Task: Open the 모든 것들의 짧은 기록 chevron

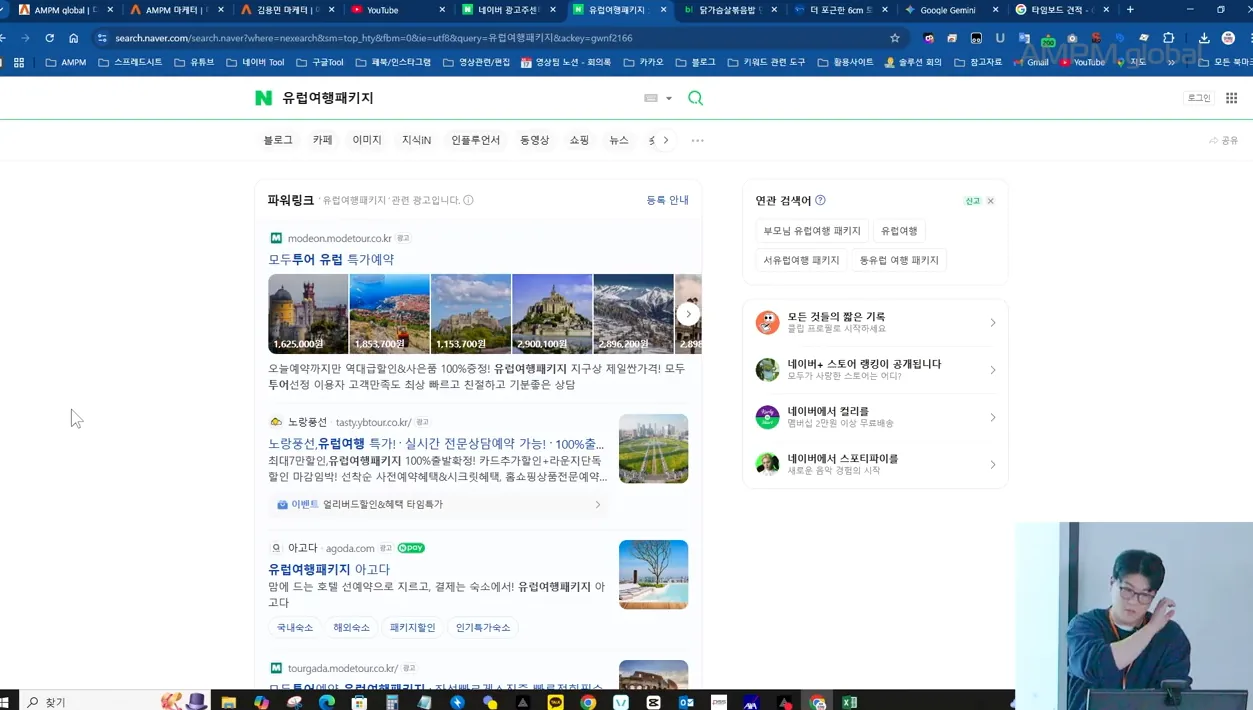Action: pyautogui.click(x=992, y=323)
